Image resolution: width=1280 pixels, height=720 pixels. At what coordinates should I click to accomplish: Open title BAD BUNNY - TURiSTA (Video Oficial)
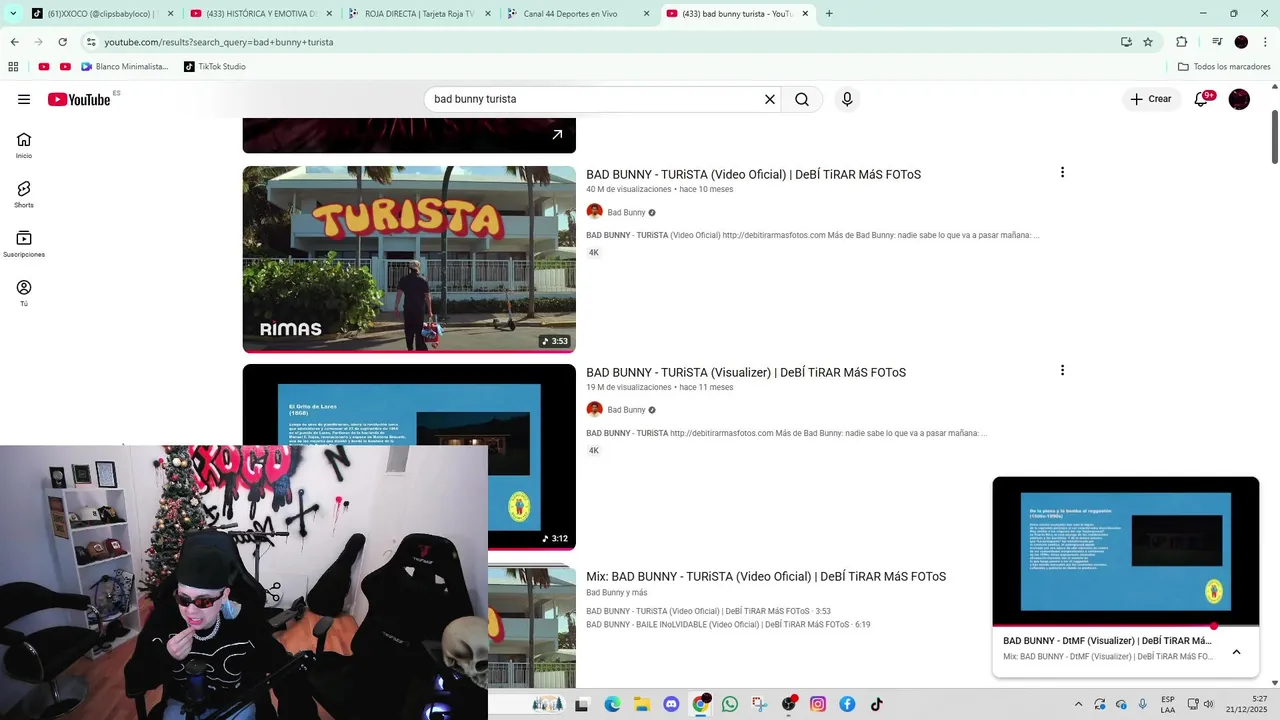click(753, 174)
